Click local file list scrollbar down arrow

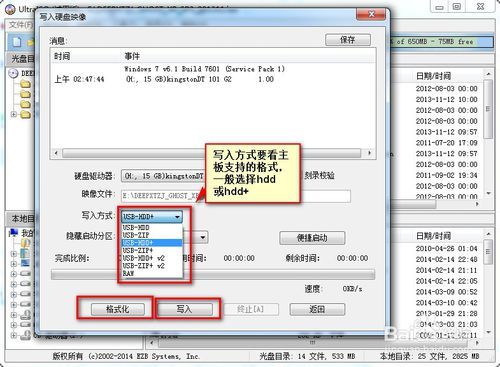(x=488, y=332)
